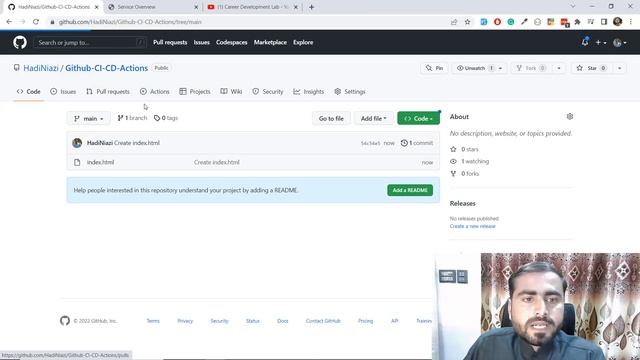This screenshot has height=360, width=640.
Task: Open the repository Settings tab
Action: click(350, 91)
